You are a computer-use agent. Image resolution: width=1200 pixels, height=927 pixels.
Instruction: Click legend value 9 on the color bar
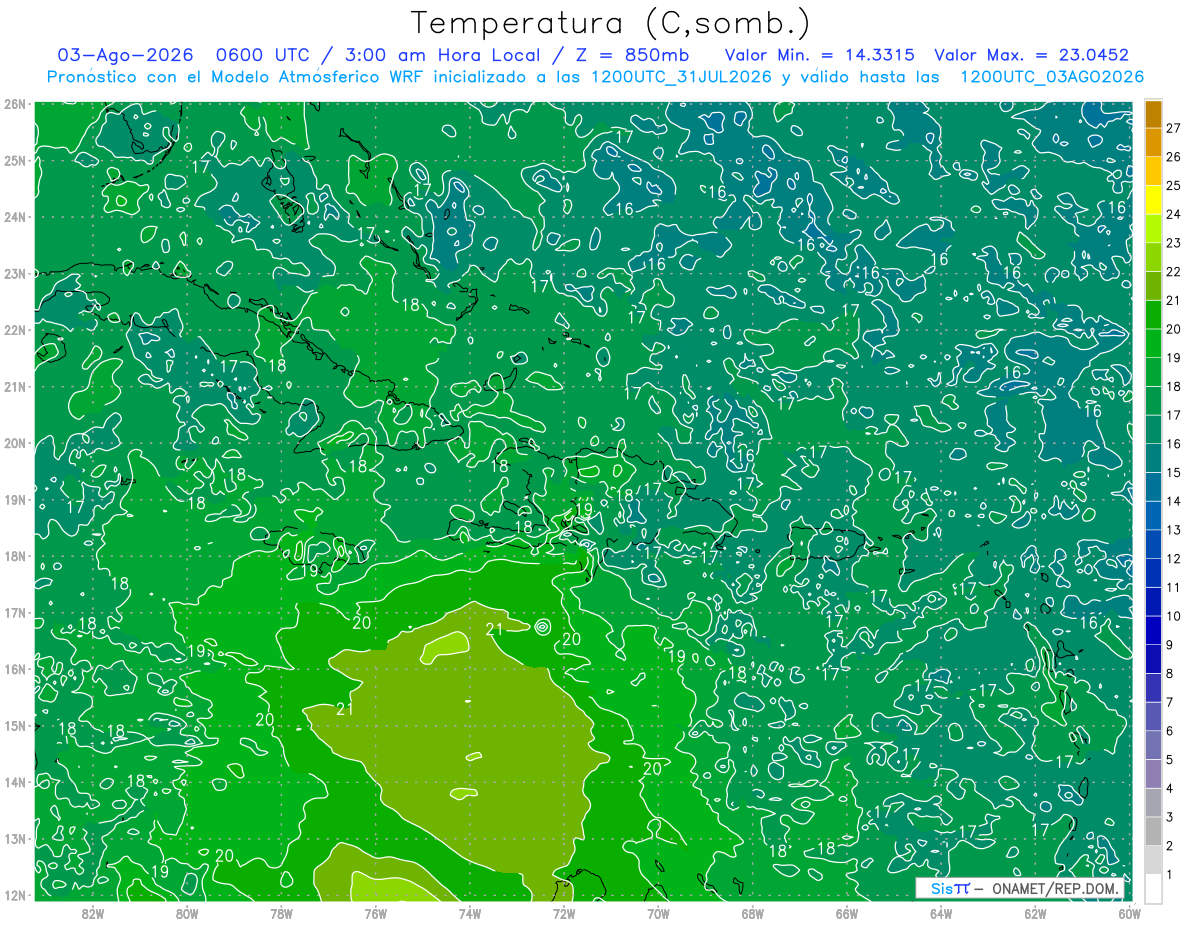pos(1171,645)
